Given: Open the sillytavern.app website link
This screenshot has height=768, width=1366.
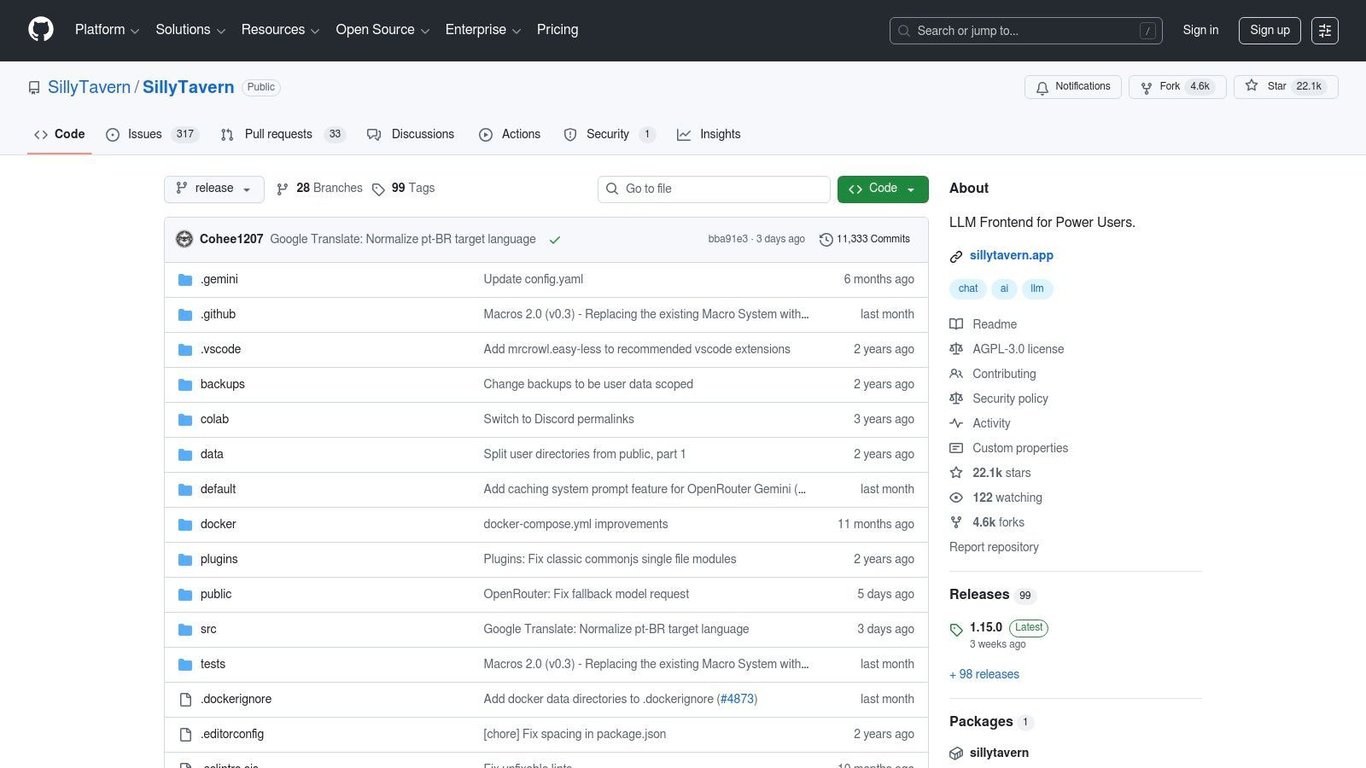Looking at the screenshot, I should (1011, 256).
